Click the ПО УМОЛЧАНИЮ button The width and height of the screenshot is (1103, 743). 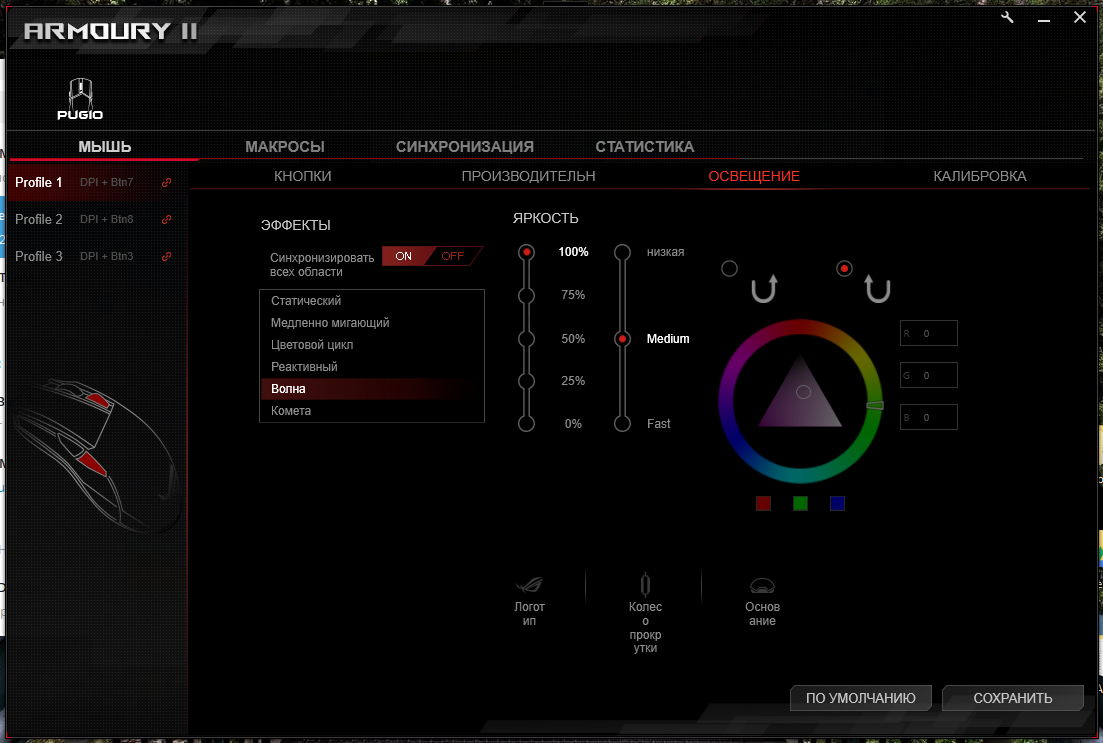click(x=861, y=698)
